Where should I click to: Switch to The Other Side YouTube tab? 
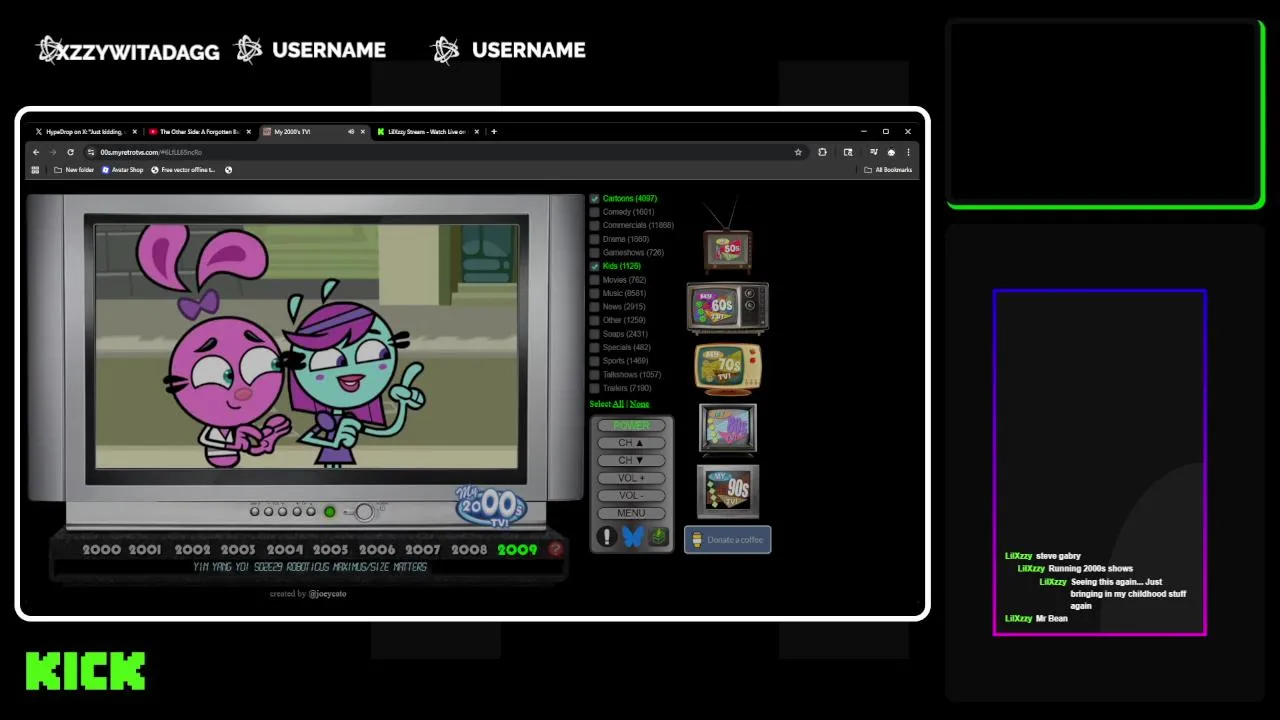pos(199,131)
